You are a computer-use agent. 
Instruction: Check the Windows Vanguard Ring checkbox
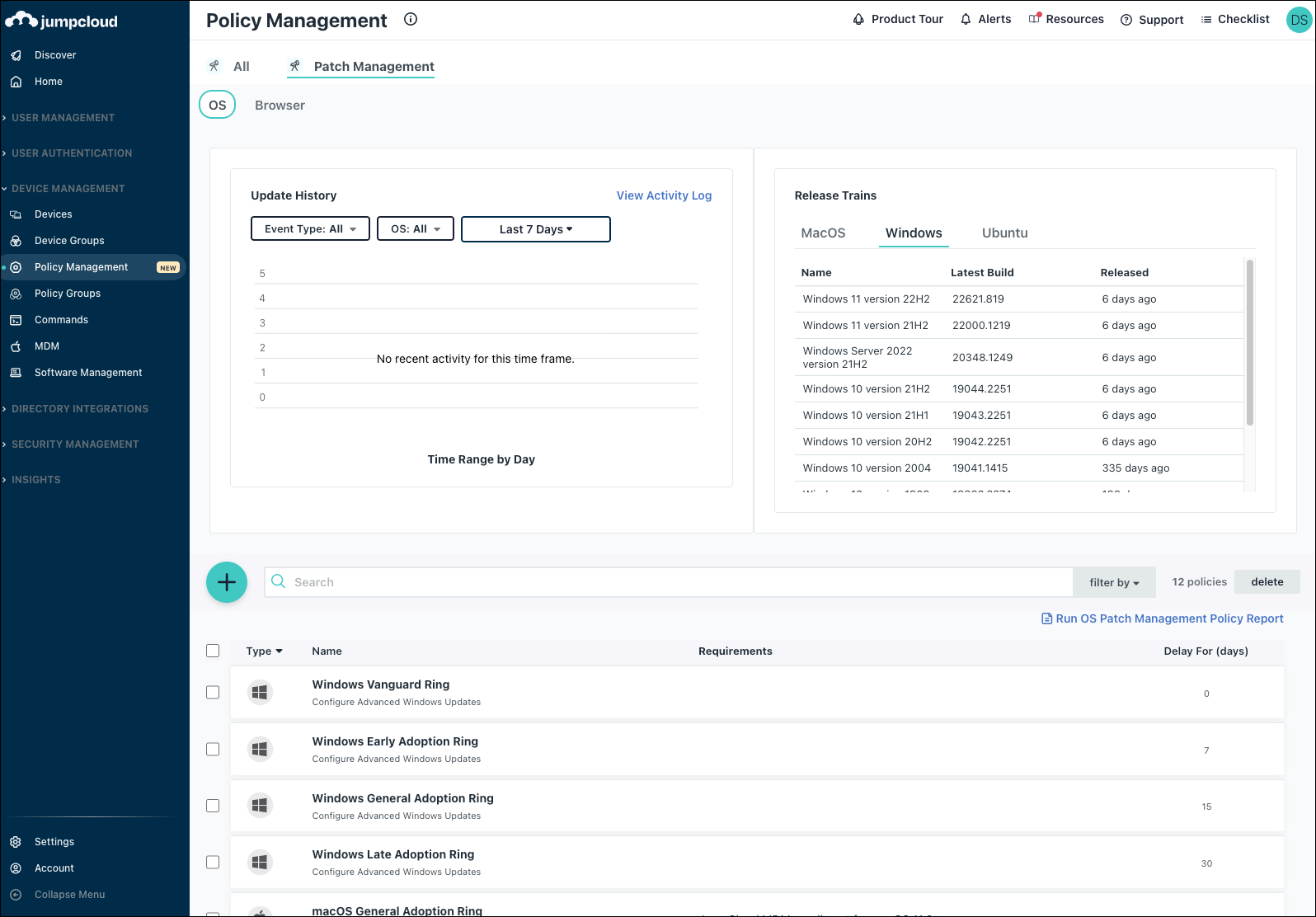(x=213, y=693)
